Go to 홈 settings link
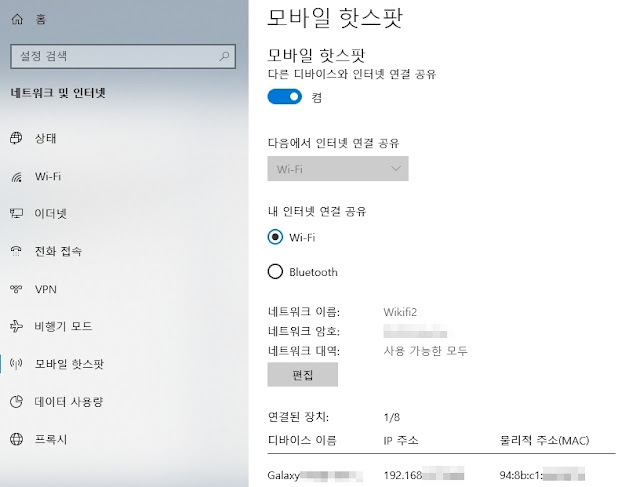 pos(41,19)
